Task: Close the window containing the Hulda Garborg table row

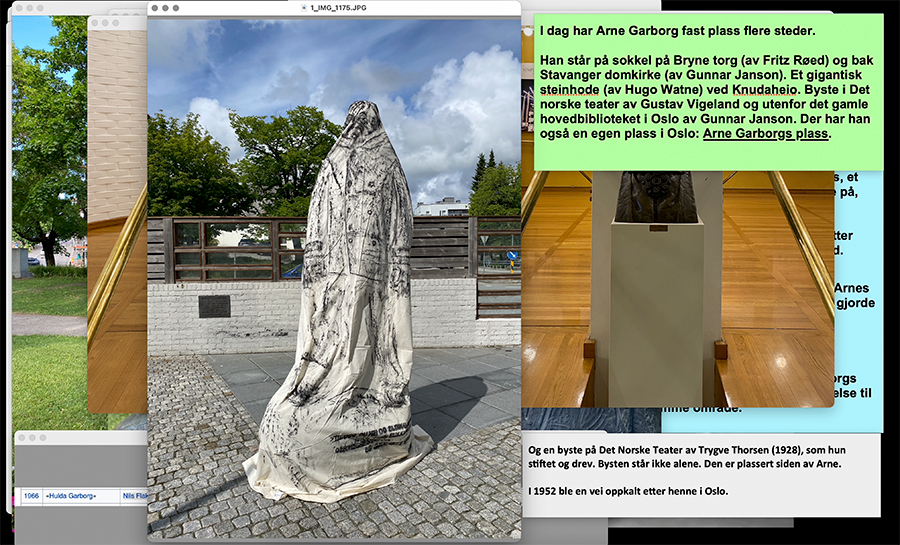Action: pos(22,438)
